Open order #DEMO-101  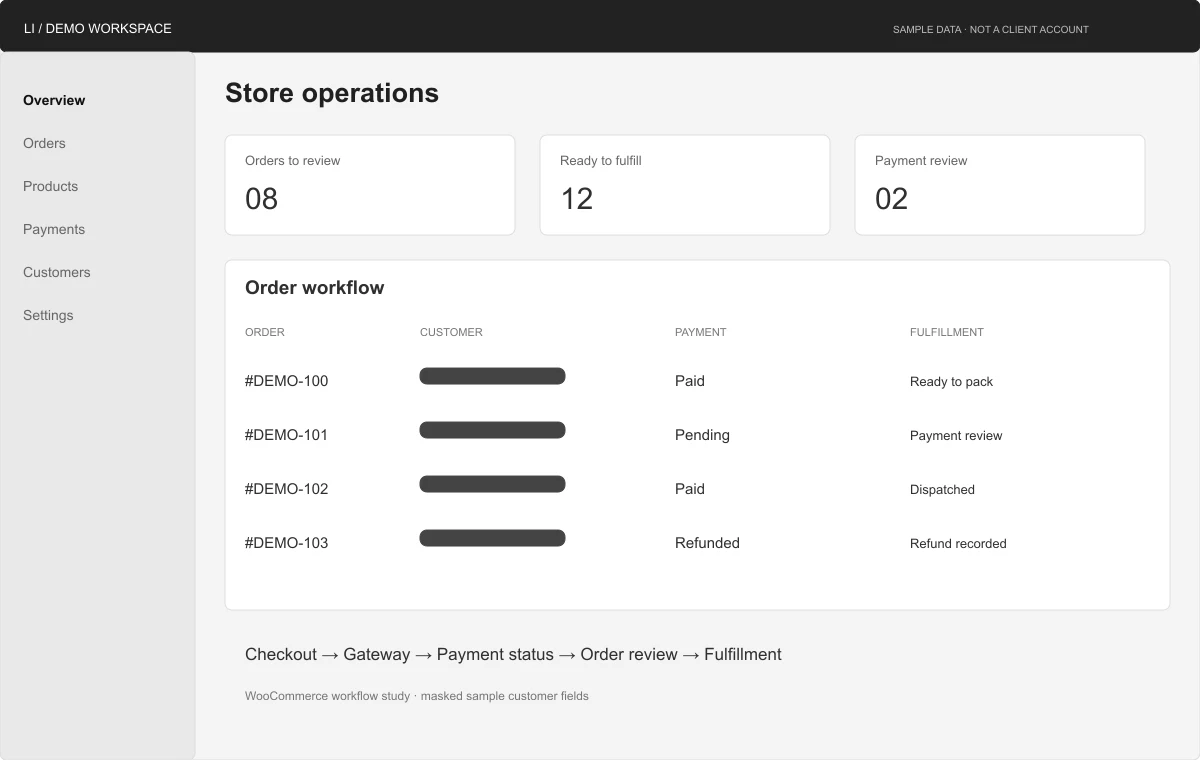pyautogui.click(x=286, y=435)
